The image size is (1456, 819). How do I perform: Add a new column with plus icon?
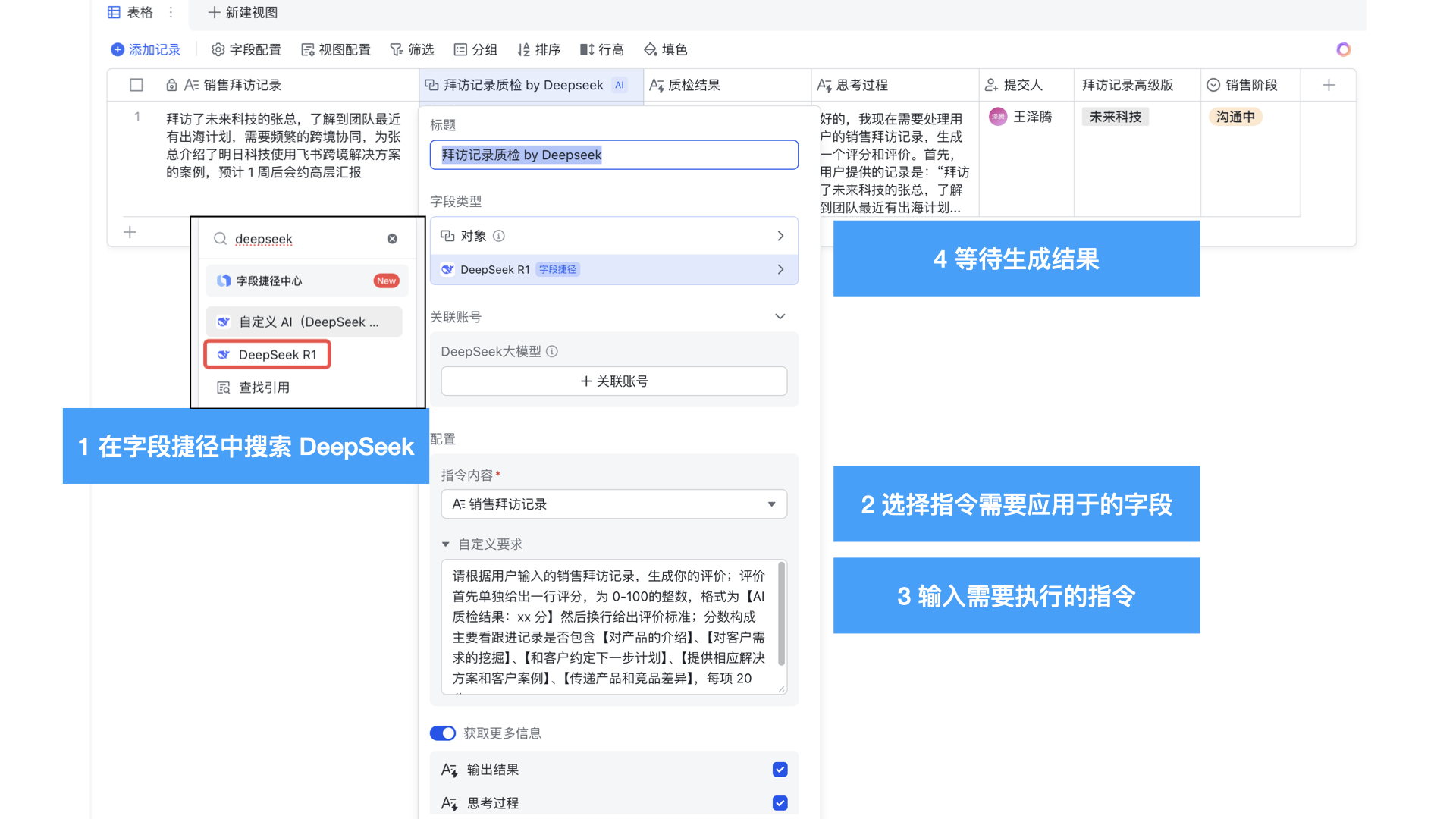coord(1329,85)
